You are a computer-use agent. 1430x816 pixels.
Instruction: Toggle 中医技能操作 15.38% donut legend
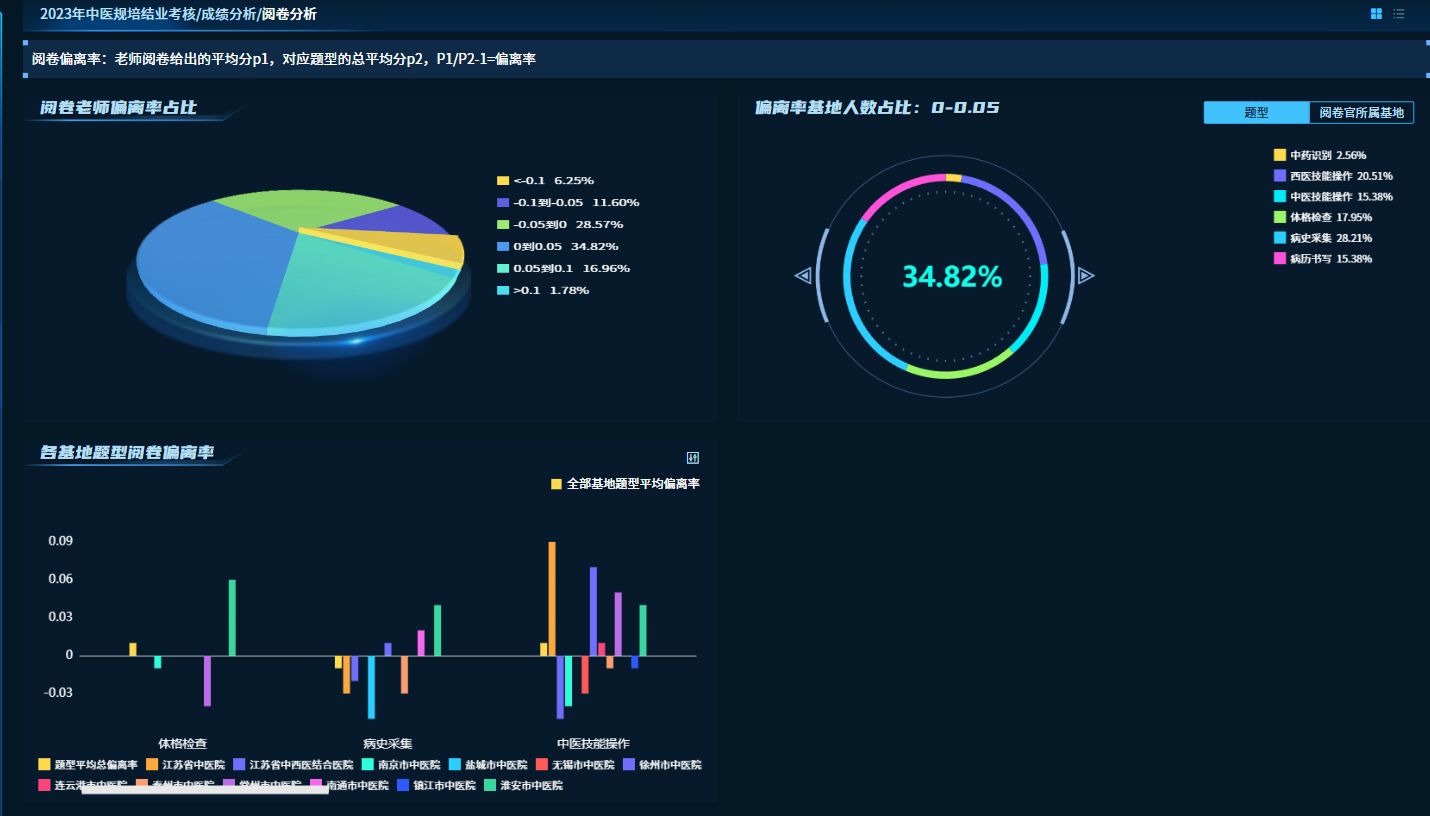1333,197
